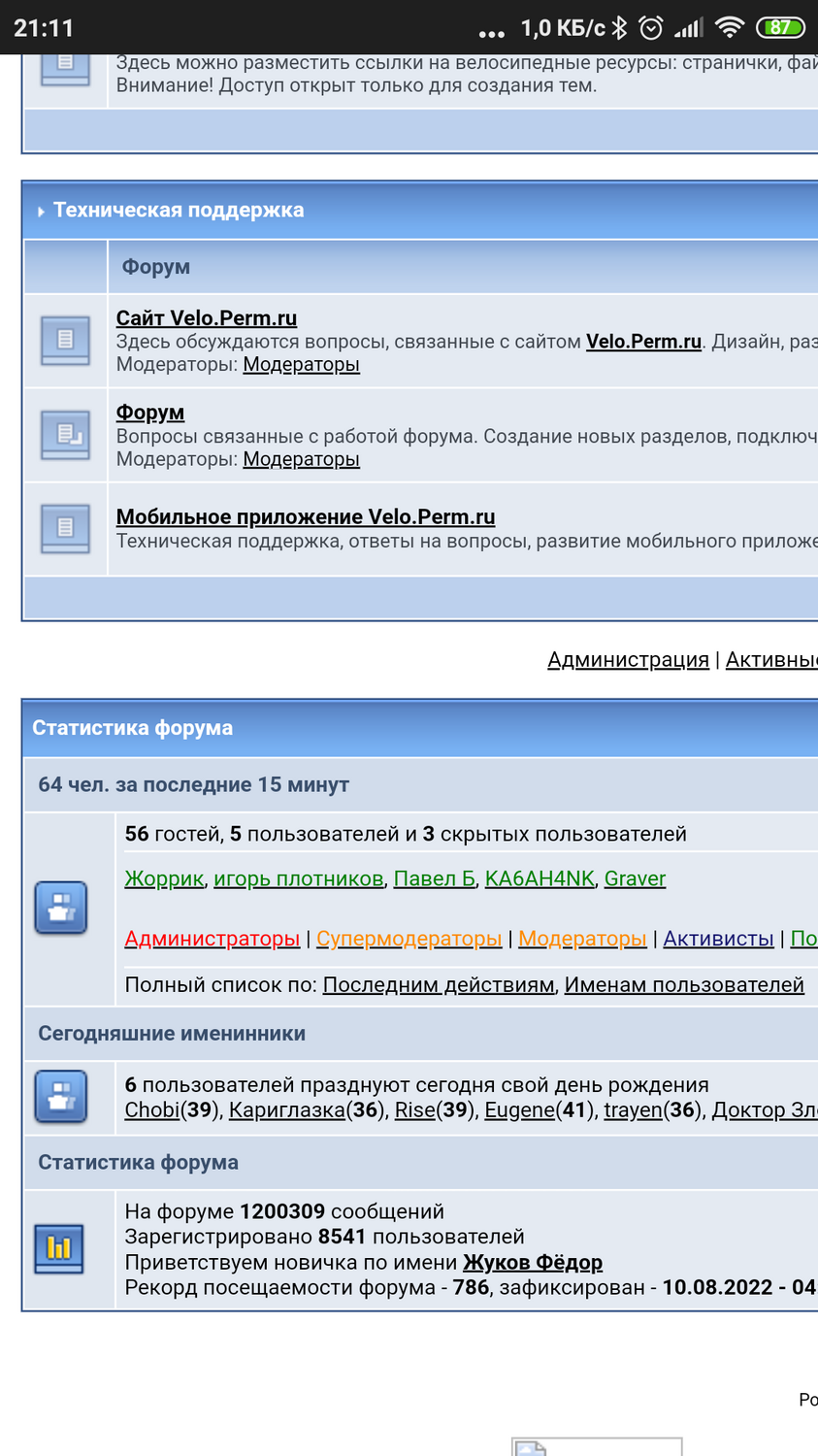
Task: View full list by Именам пользователей
Action: (x=684, y=985)
